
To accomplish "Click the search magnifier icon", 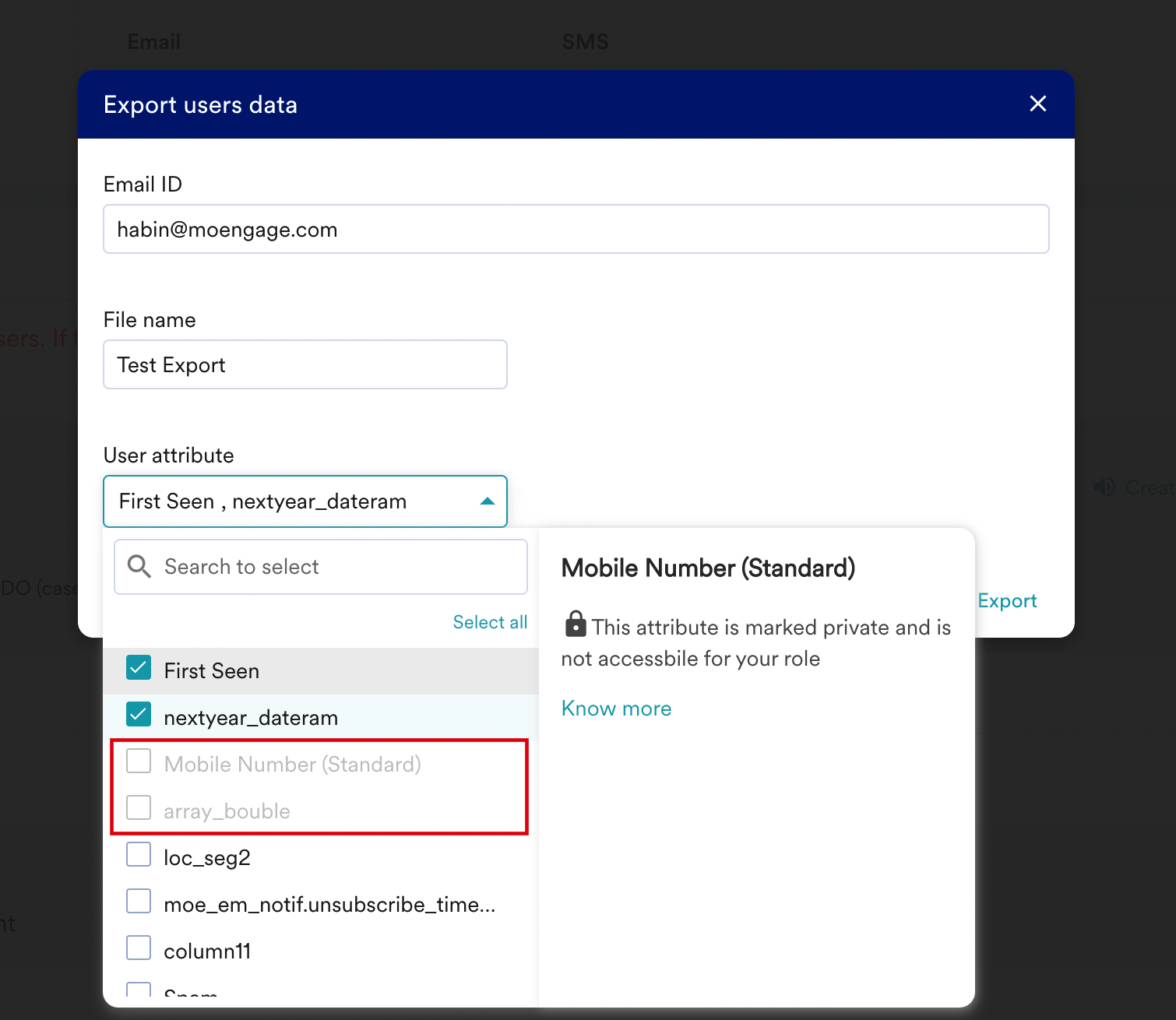I will (139, 566).
